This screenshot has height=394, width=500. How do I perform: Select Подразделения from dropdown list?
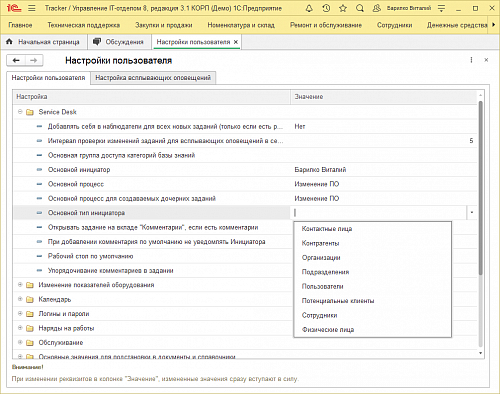click(x=372, y=272)
